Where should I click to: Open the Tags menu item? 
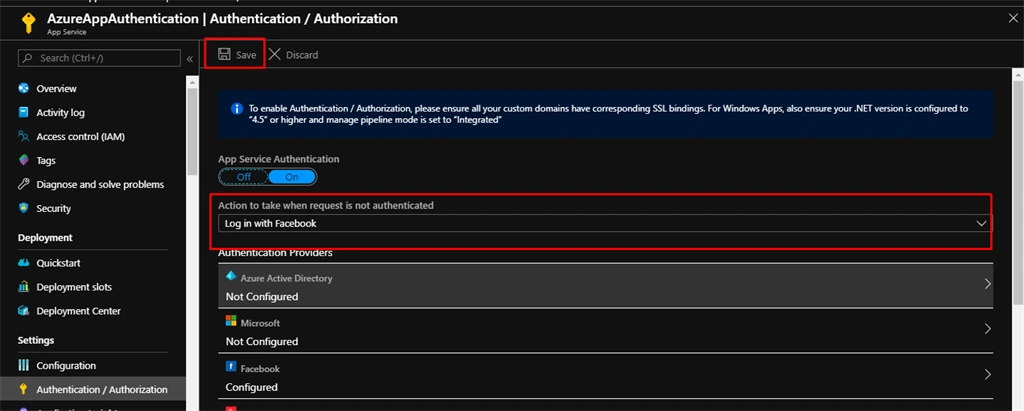coord(46,160)
